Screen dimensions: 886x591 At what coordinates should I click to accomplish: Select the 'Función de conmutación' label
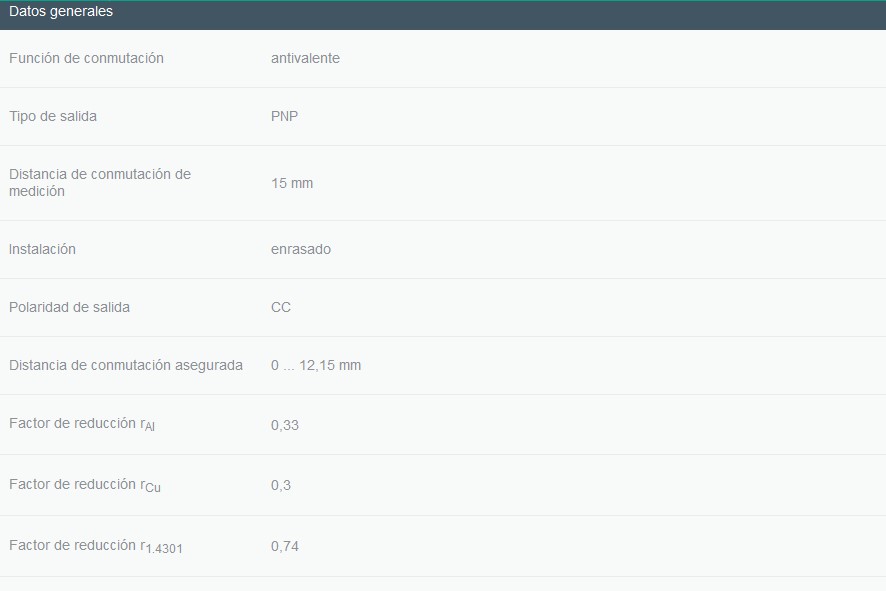coord(86,58)
